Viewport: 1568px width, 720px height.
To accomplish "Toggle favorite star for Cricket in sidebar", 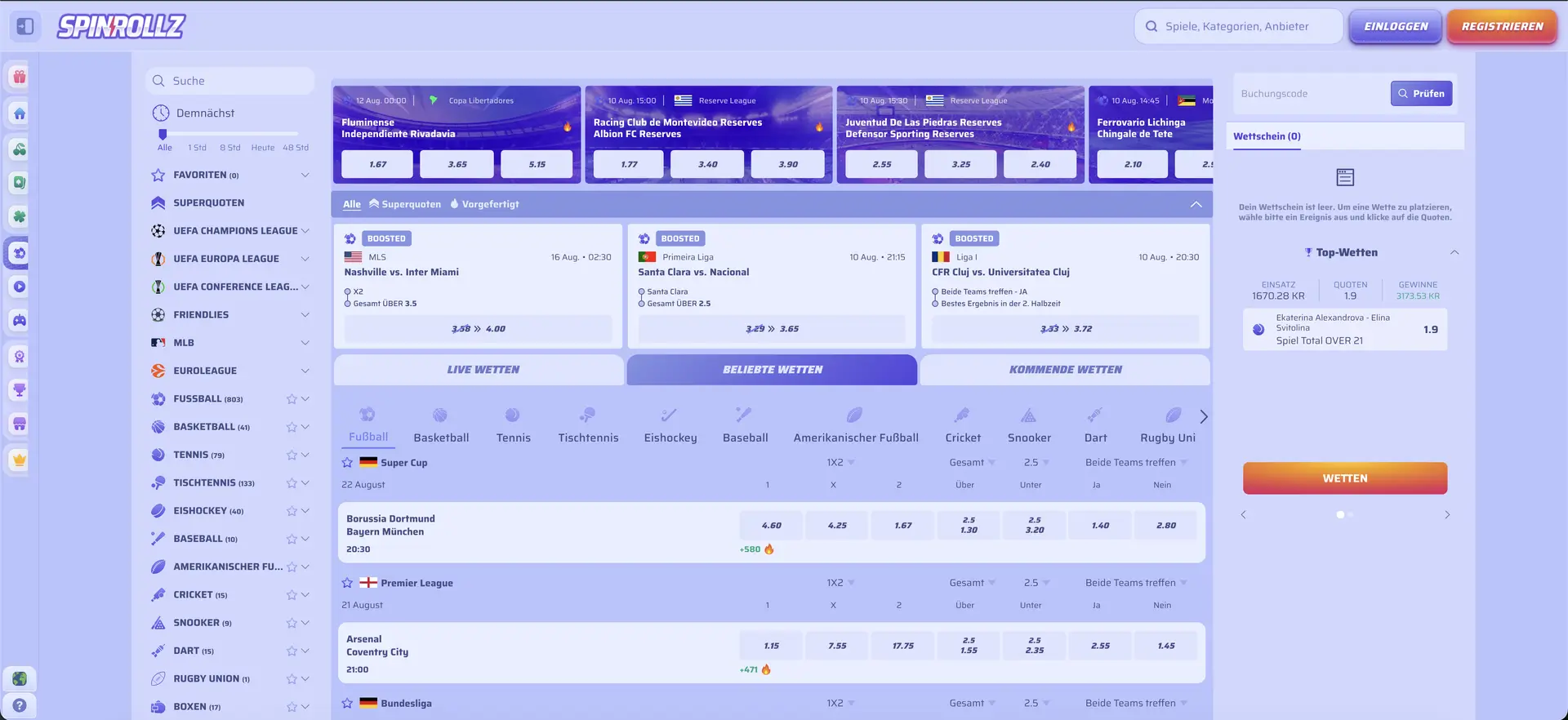I will (x=292, y=595).
